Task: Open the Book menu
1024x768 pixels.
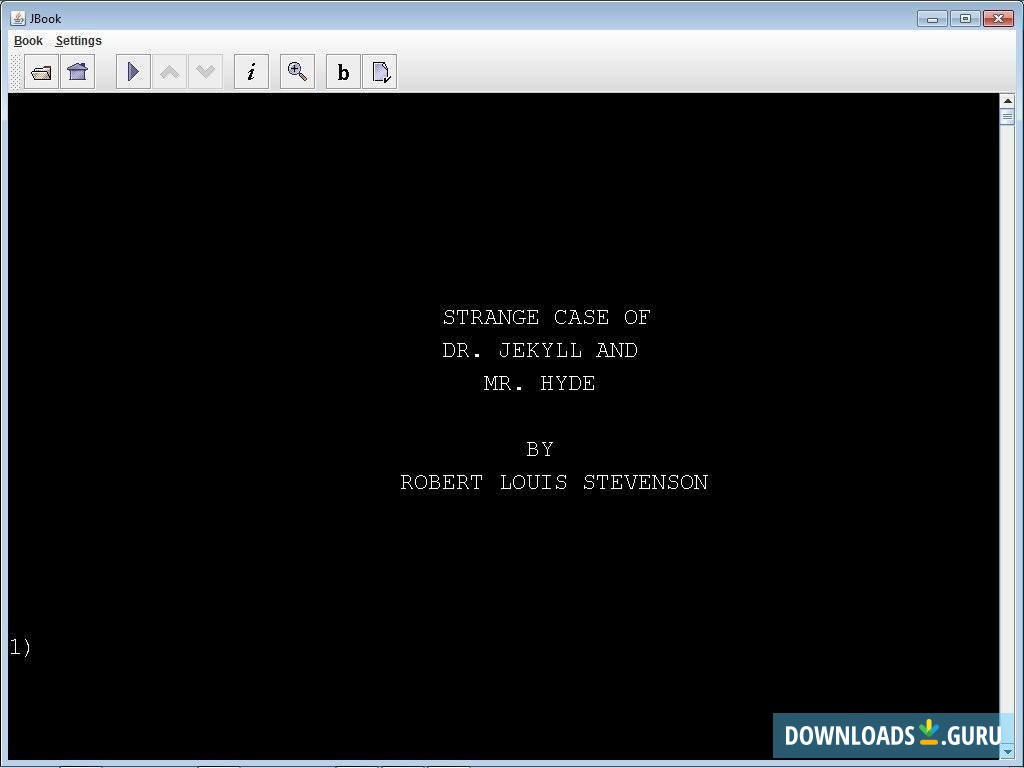Action: point(28,40)
